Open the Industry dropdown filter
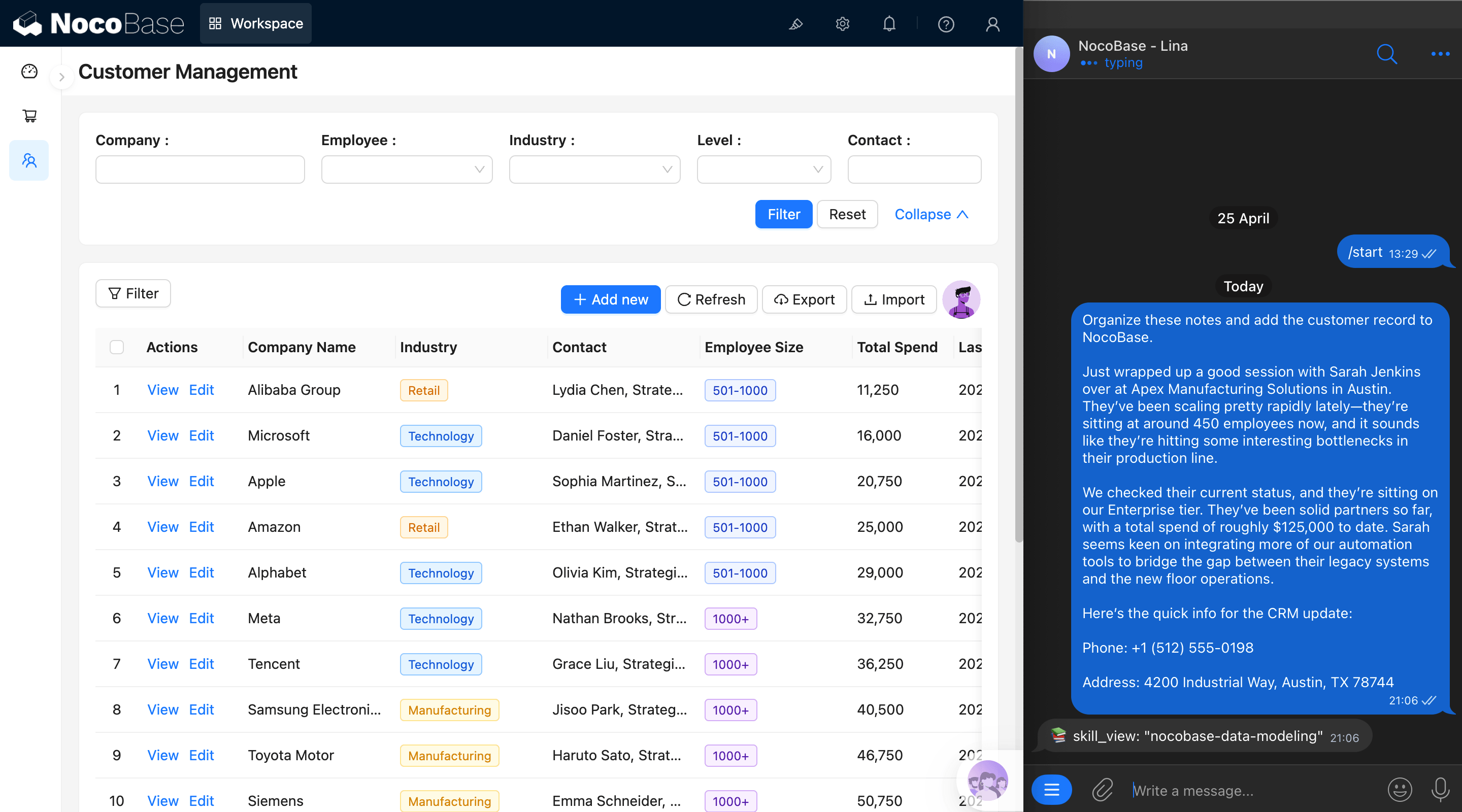Viewport: 1462px width, 812px height. pos(594,170)
